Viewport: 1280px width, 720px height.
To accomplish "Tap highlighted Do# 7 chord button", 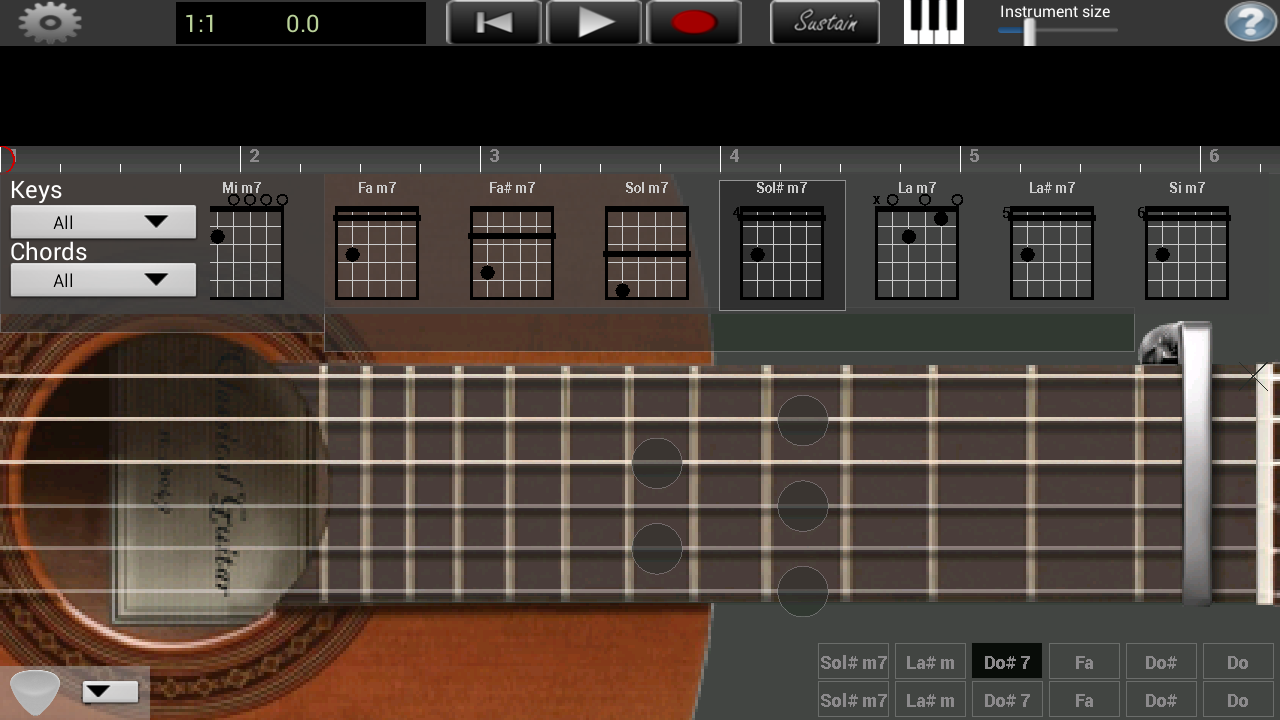I will (1007, 662).
